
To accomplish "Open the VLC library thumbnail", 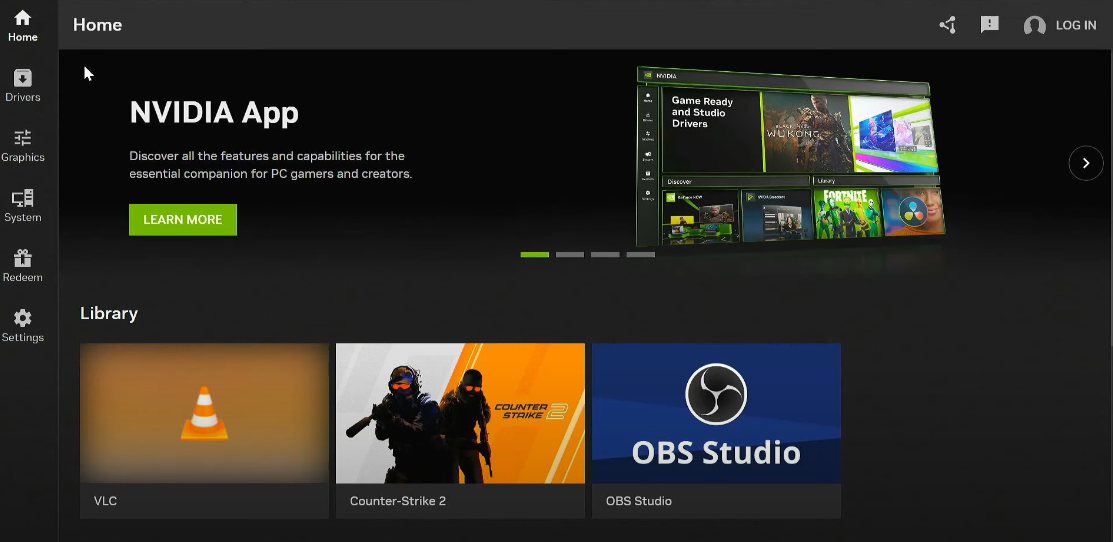I will click(204, 413).
